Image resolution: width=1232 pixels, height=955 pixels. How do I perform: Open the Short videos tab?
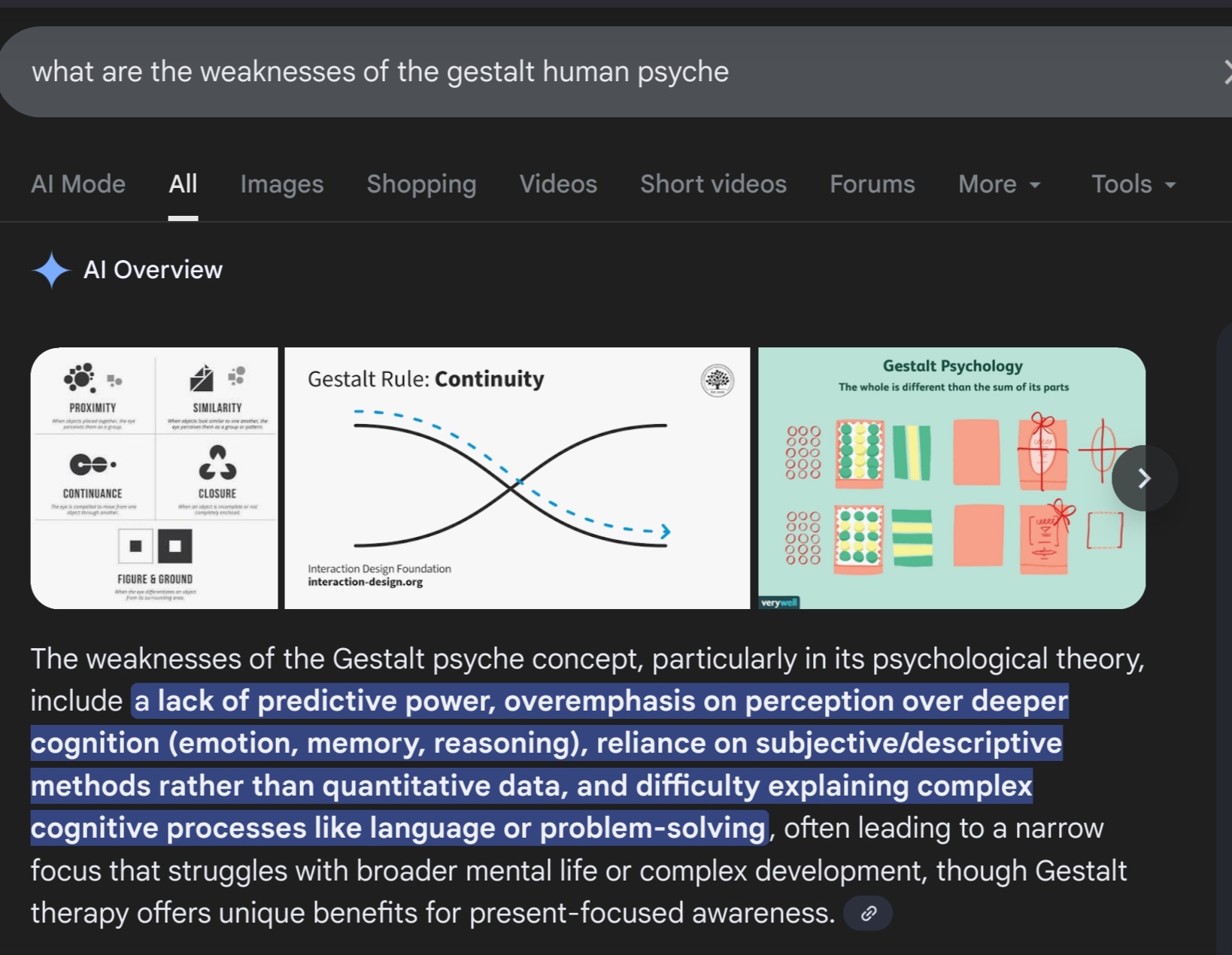tap(713, 184)
